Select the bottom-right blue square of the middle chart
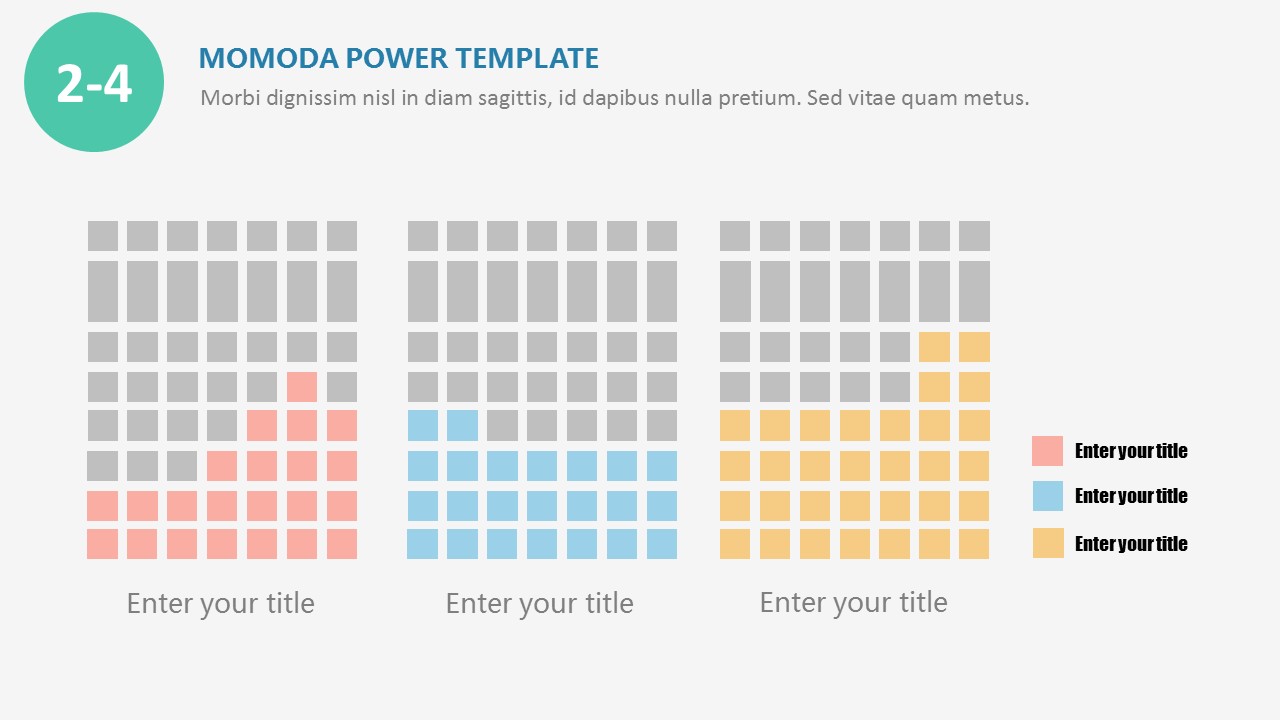The height and width of the screenshot is (720, 1280). coord(662,544)
